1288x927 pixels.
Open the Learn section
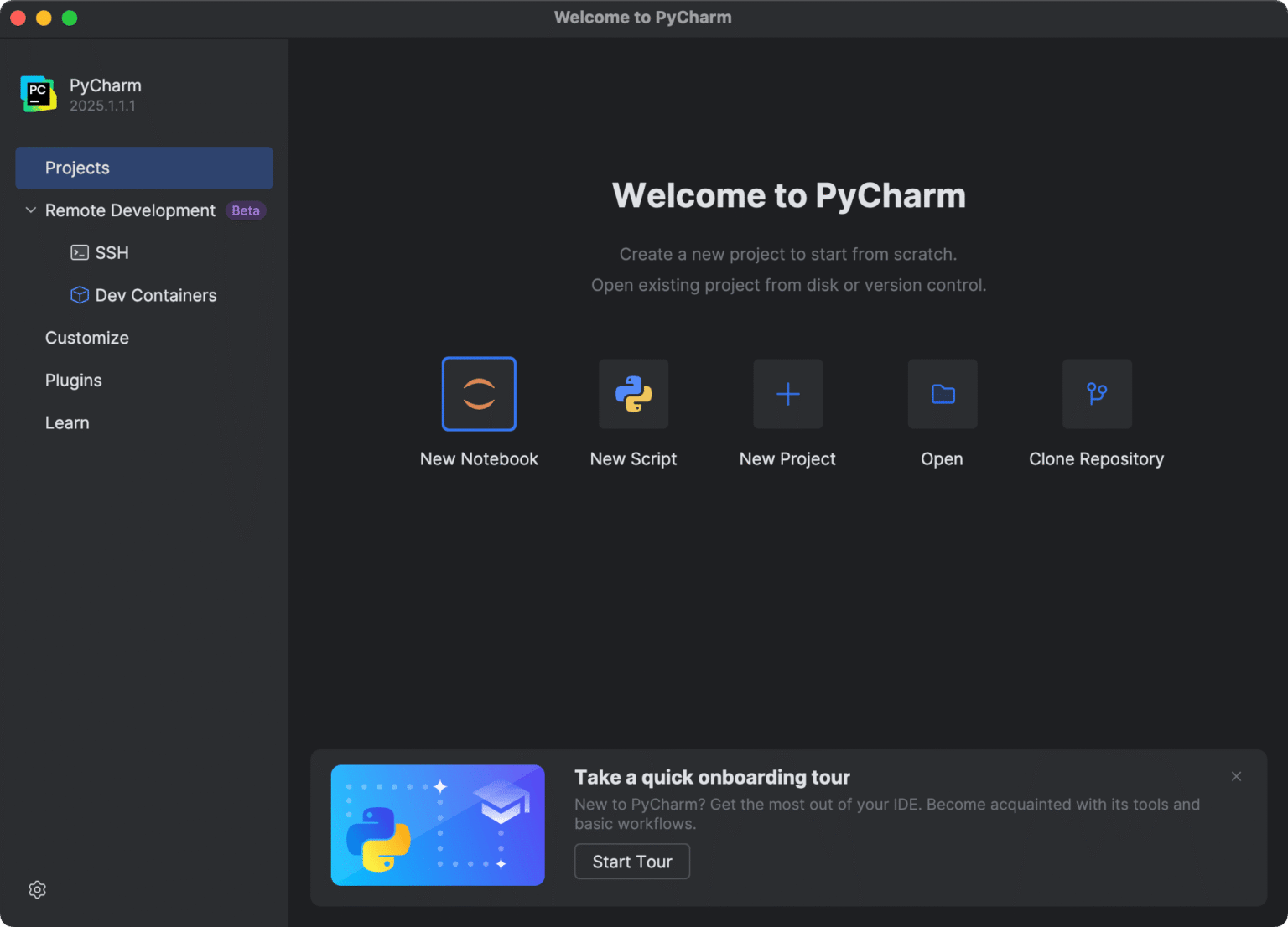coord(67,422)
